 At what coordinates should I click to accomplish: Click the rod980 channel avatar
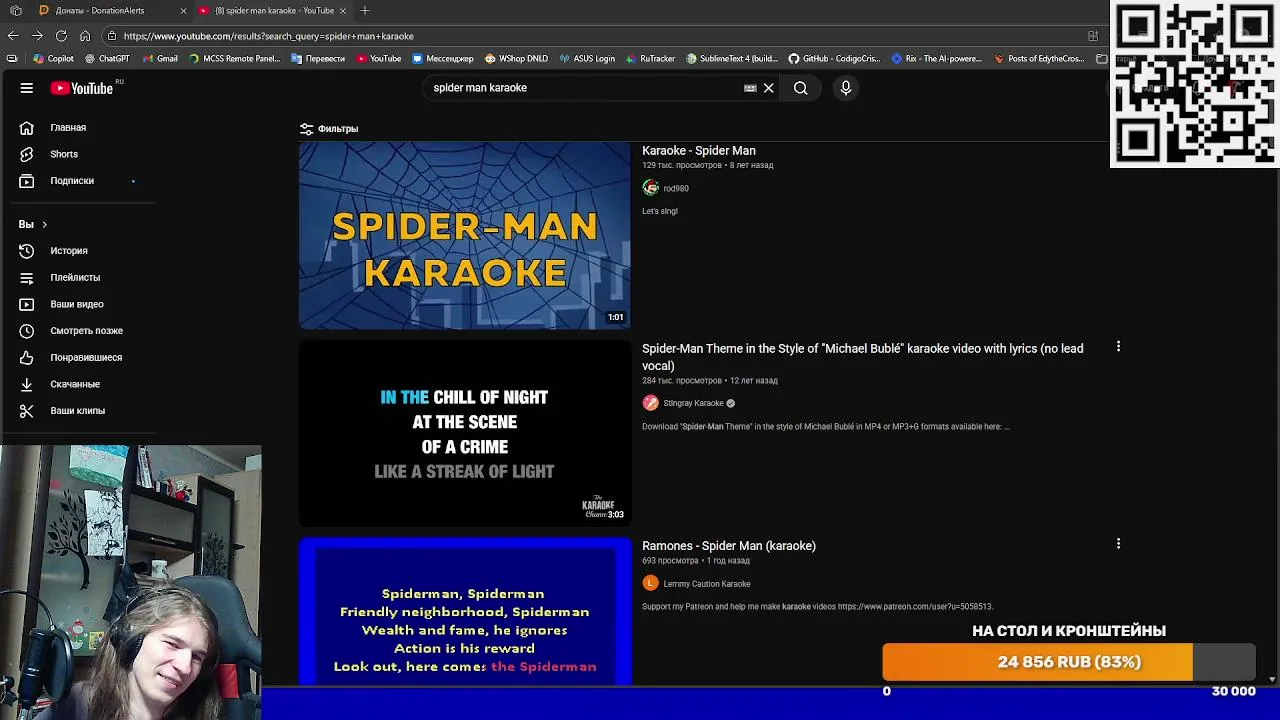pos(651,188)
